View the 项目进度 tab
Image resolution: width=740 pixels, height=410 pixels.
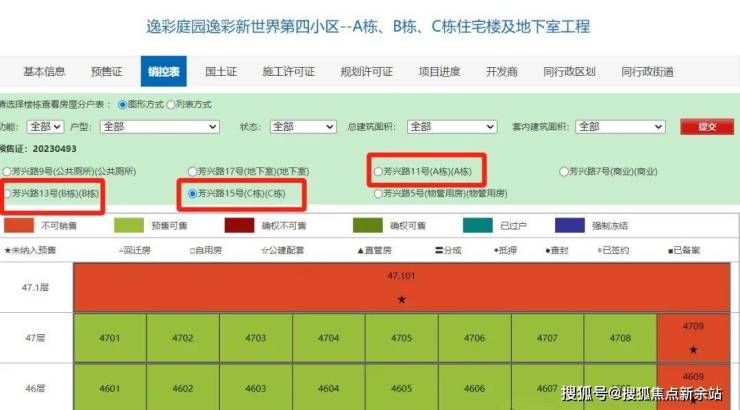(x=439, y=72)
